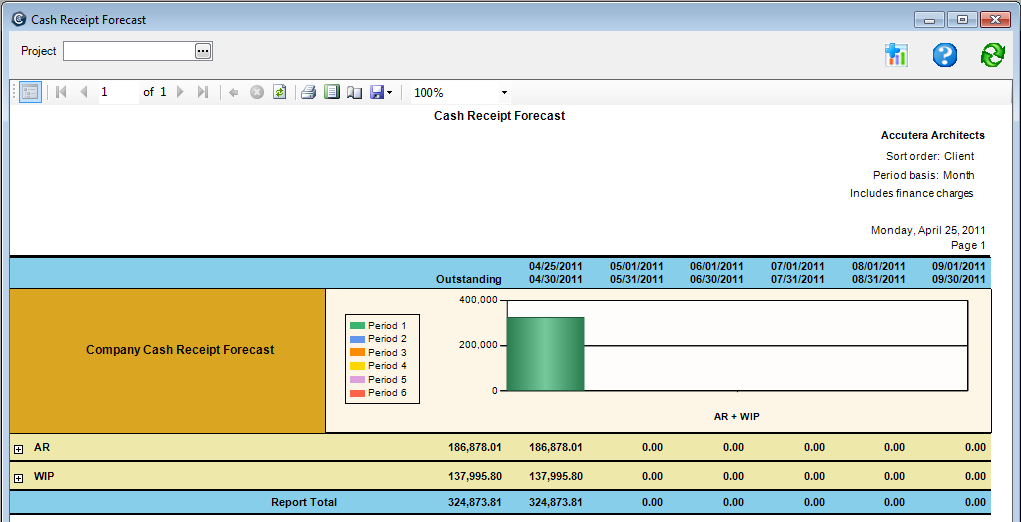Click the Period 1 green legend swatch
Screen dimensions: 1021x522
click(x=356, y=326)
